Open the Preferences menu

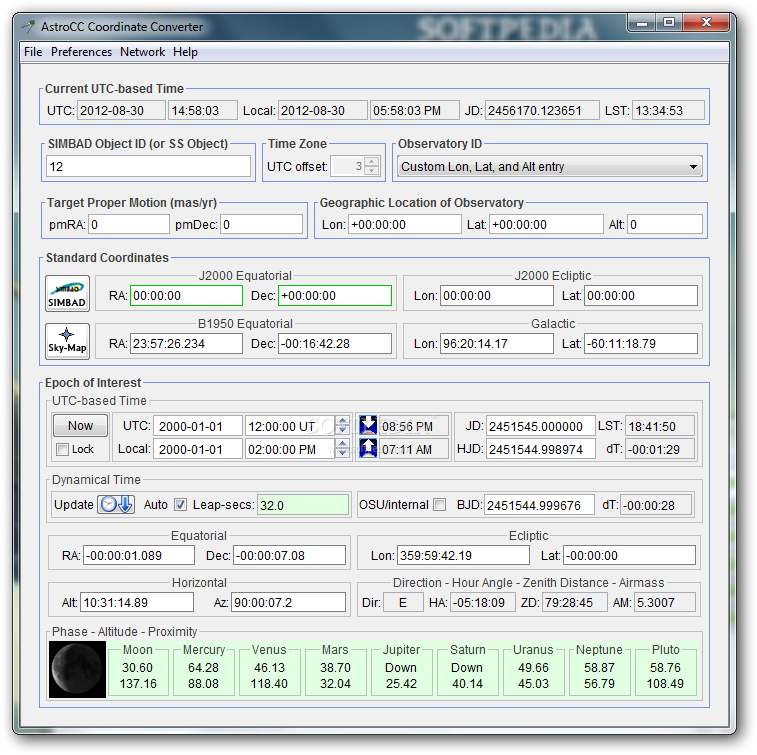[x=81, y=52]
